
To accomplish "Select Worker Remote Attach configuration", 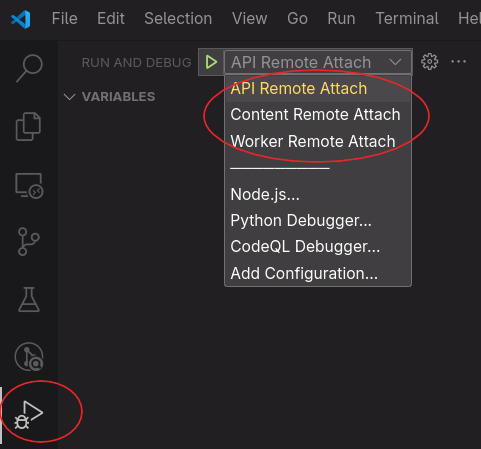I will [x=318, y=141].
